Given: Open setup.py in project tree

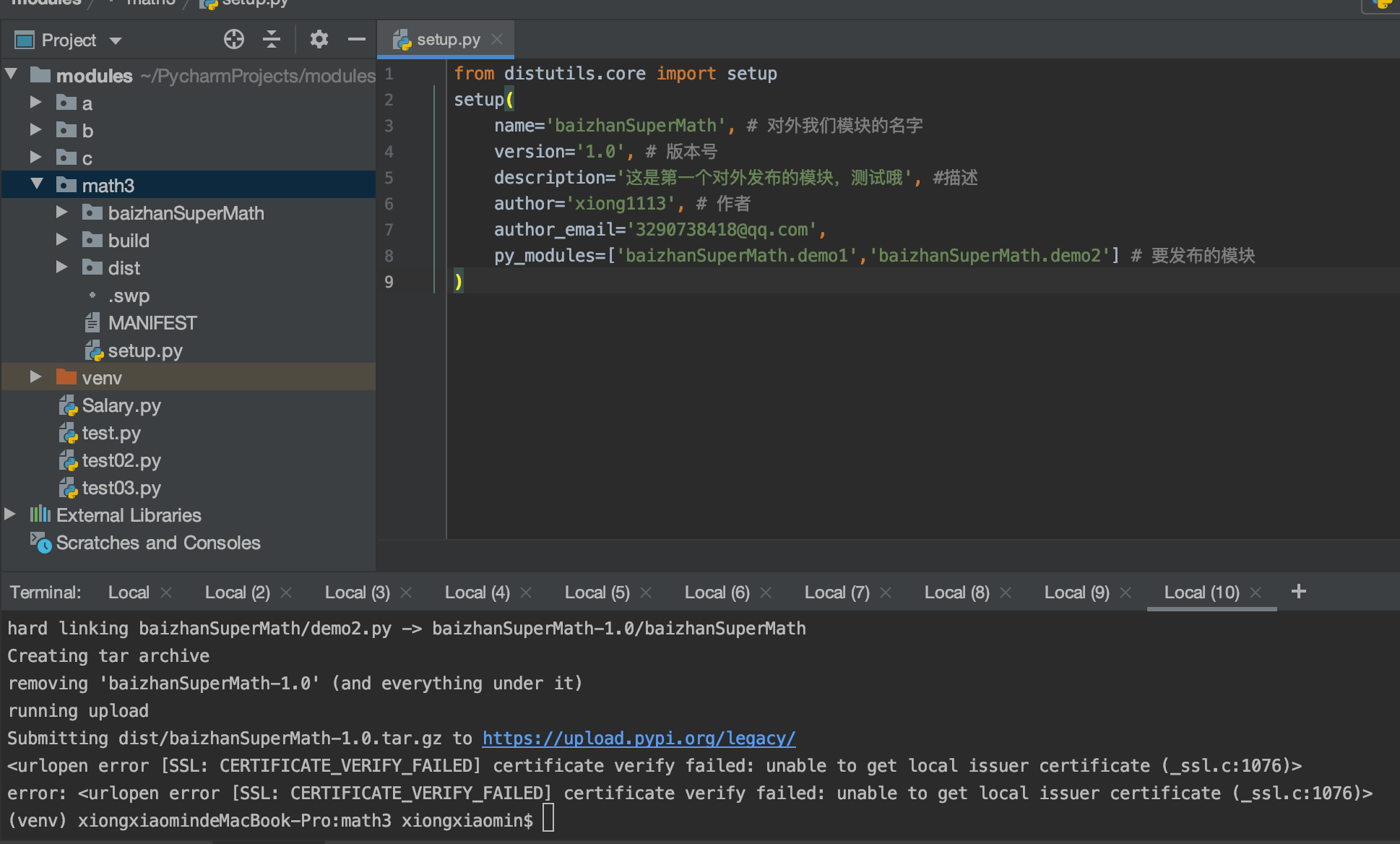Looking at the screenshot, I should (145, 350).
